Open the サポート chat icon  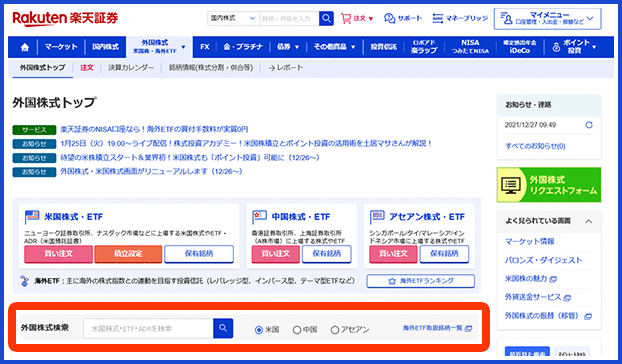(389, 18)
